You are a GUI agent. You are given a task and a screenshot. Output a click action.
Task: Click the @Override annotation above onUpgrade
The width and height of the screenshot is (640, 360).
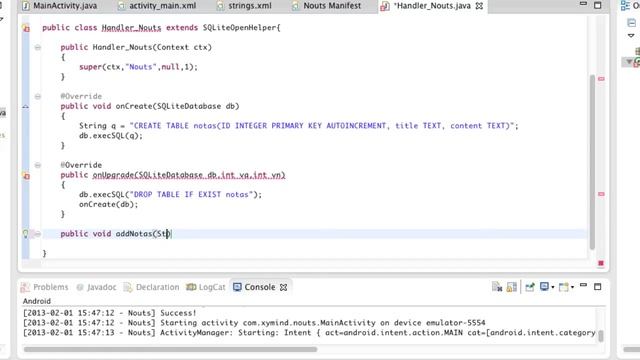click(81, 165)
